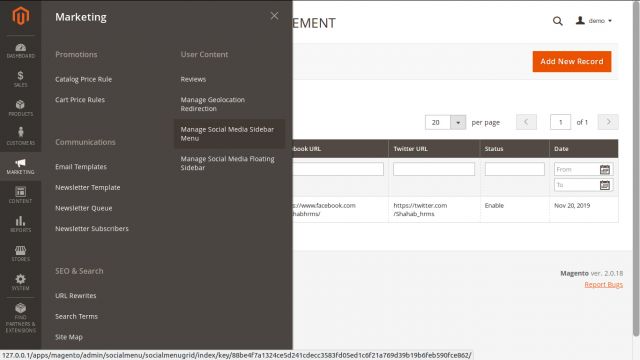
Task: Open Search Terms menu item
Action: pyautogui.click(x=76, y=316)
